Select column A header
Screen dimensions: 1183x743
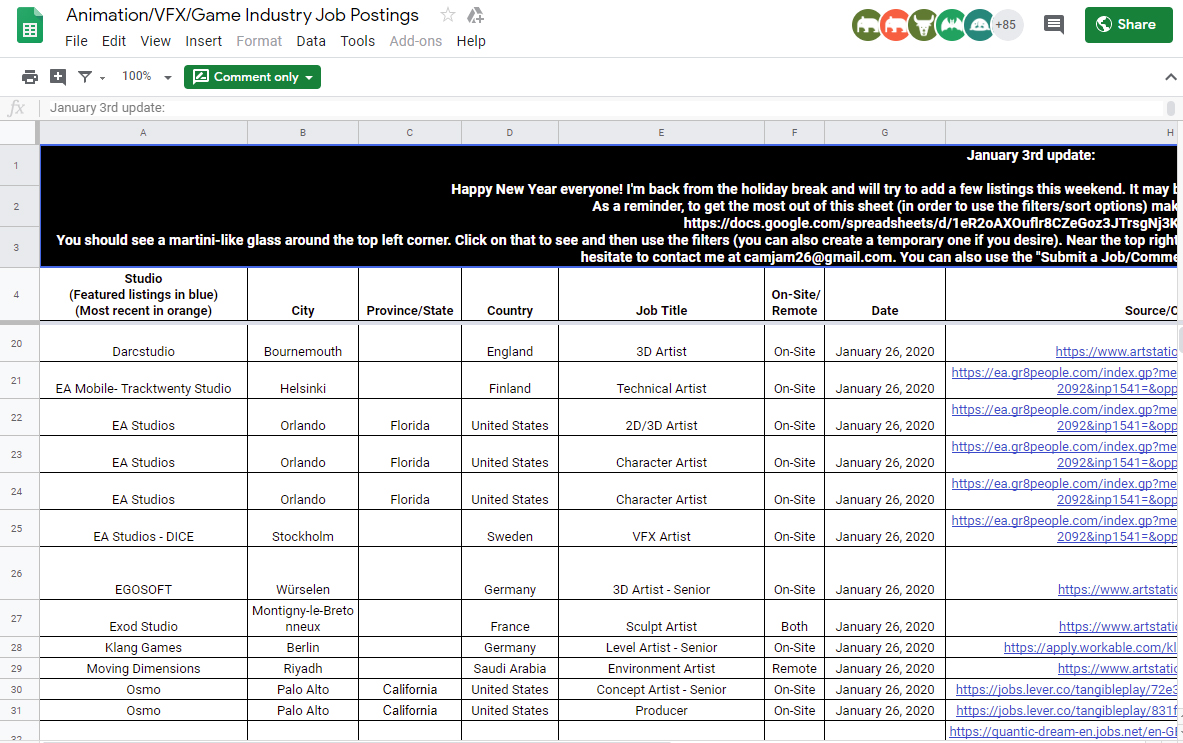click(143, 133)
